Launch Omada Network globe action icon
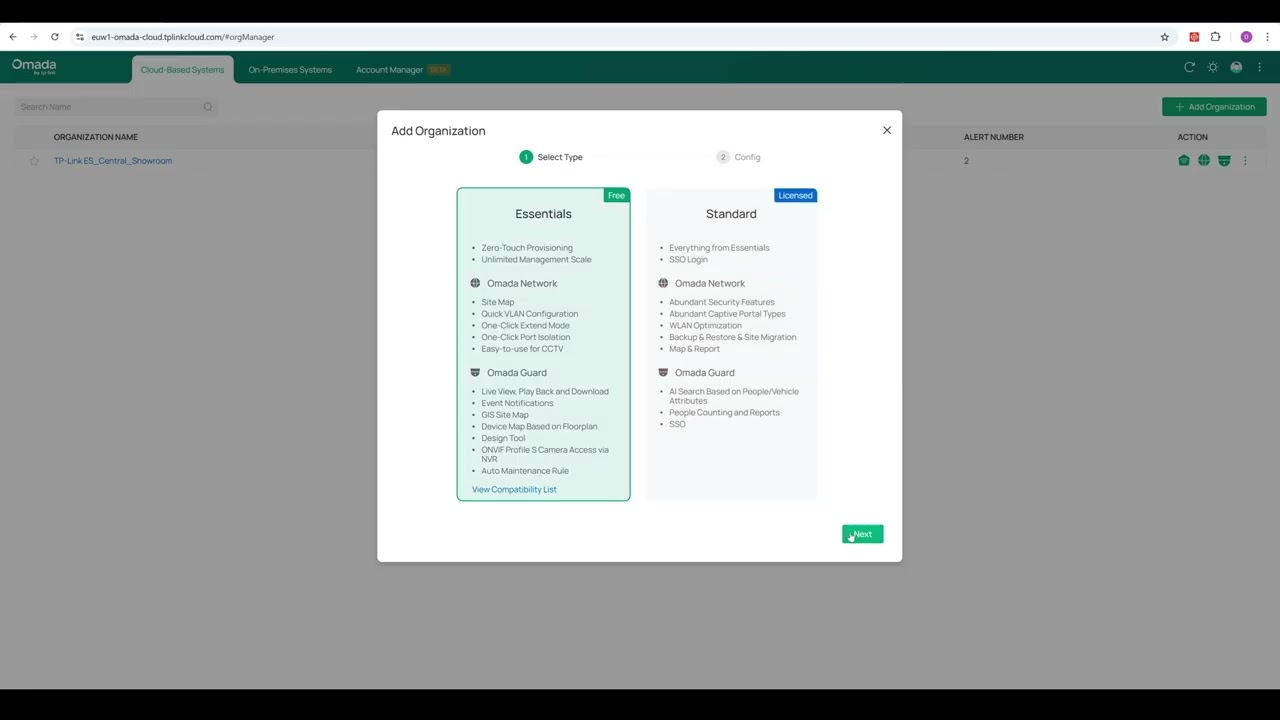Image resolution: width=1280 pixels, height=720 pixels. 1204,161
